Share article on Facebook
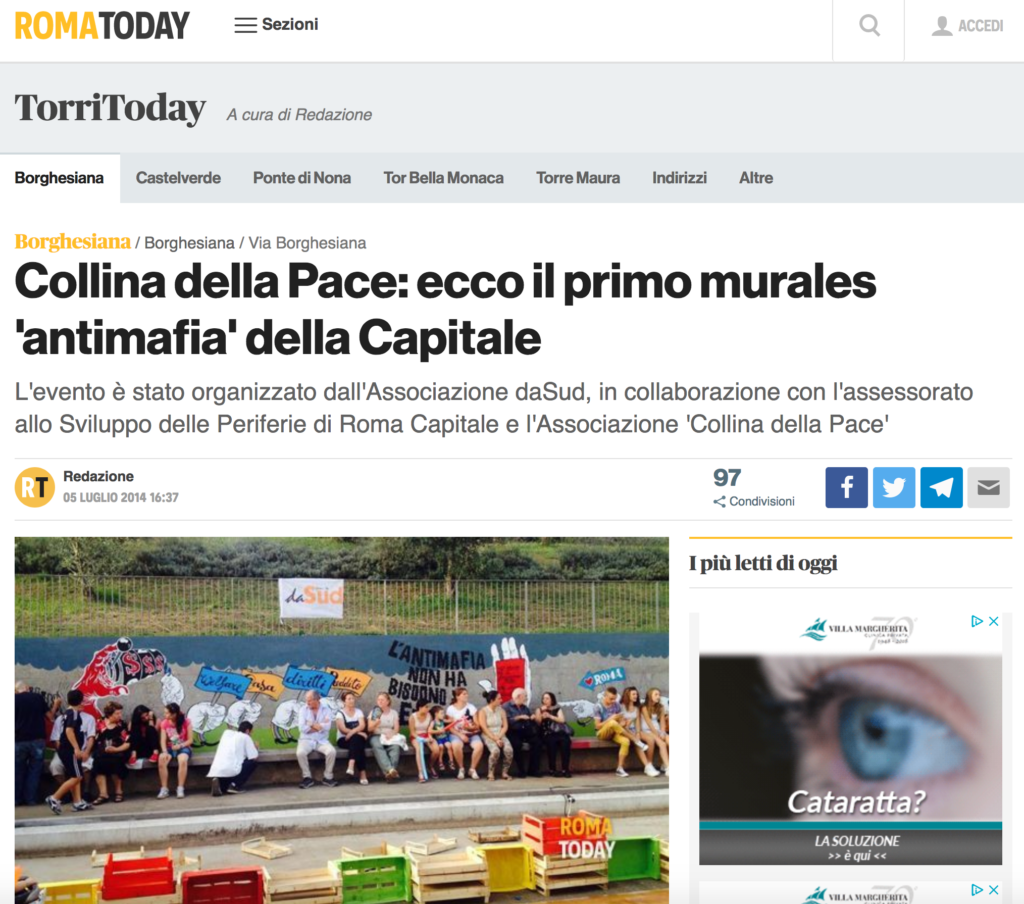 coord(846,487)
